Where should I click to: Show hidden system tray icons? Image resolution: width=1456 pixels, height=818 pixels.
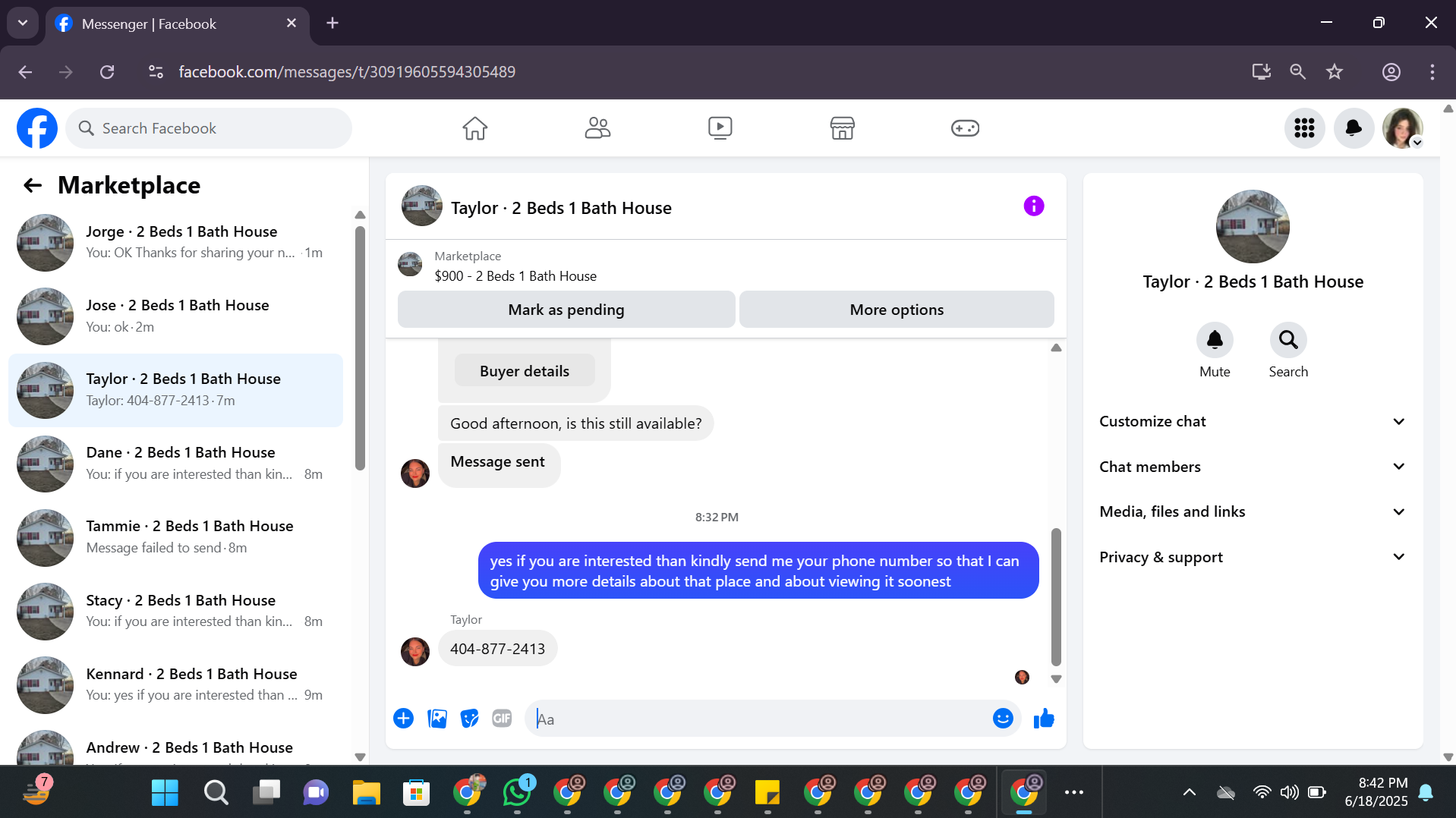click(x=1190, y=792)
